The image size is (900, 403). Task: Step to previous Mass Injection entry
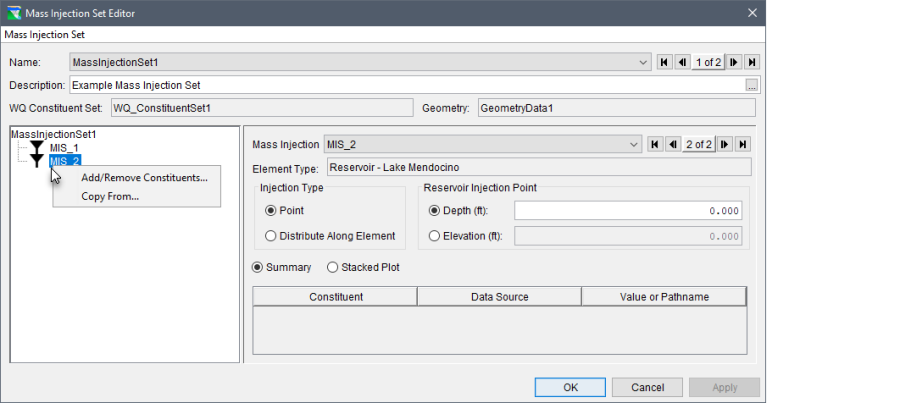point(673,145)
